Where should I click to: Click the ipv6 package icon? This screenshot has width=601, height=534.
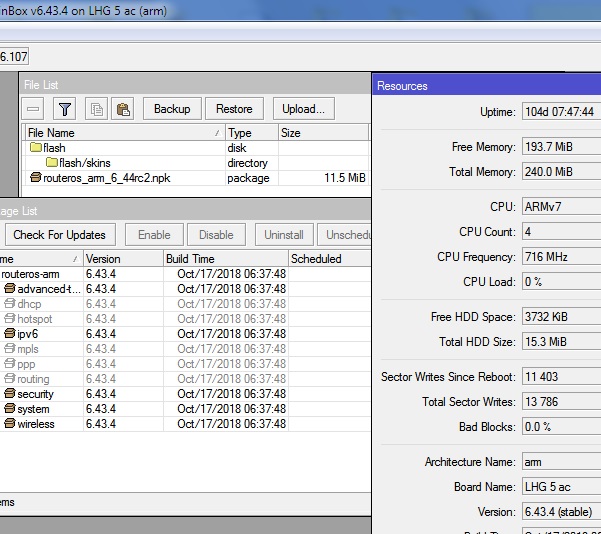point(10,334)
